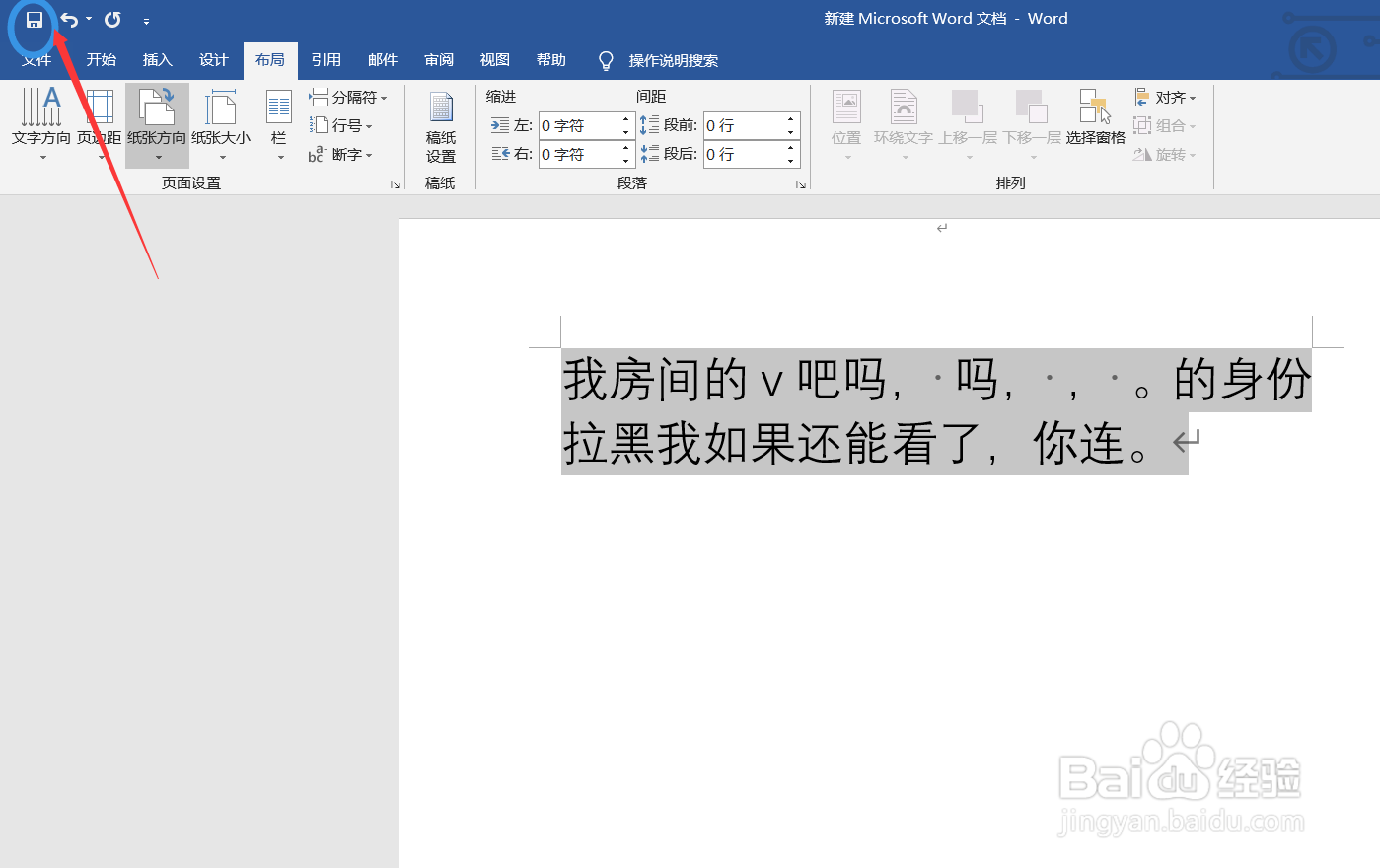Click the left indent 左 value field
The height and width of the screenshot is (868, 1380).
point(579,126)
